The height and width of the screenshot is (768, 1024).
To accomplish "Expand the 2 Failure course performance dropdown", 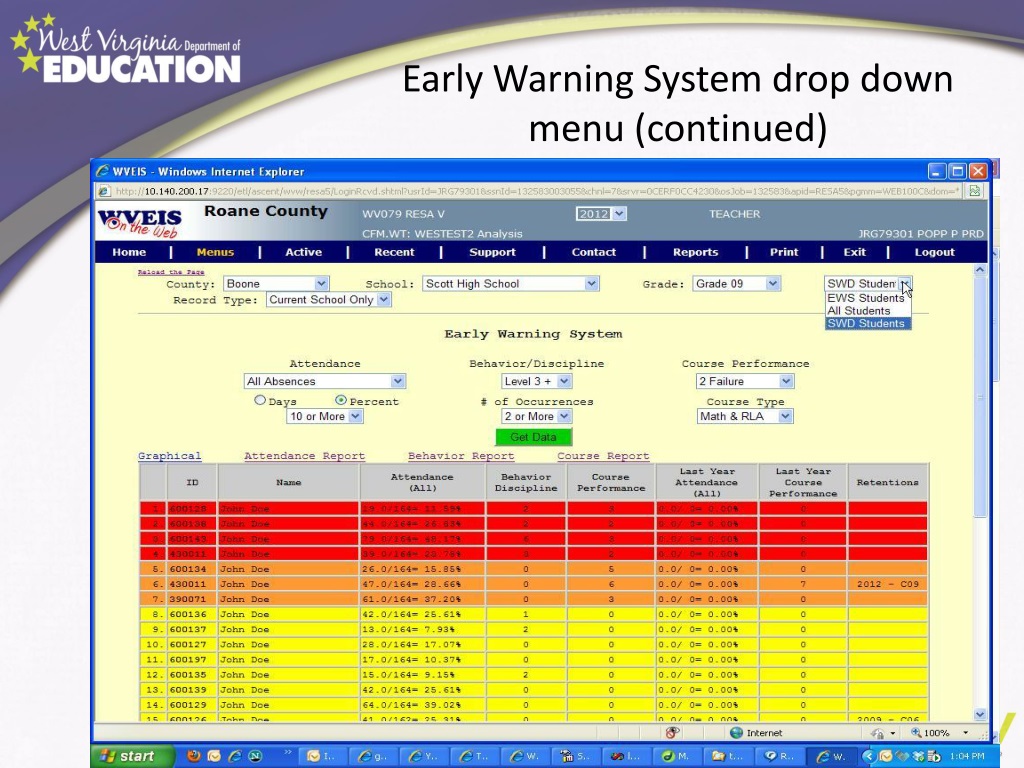I will pos(745,381).
